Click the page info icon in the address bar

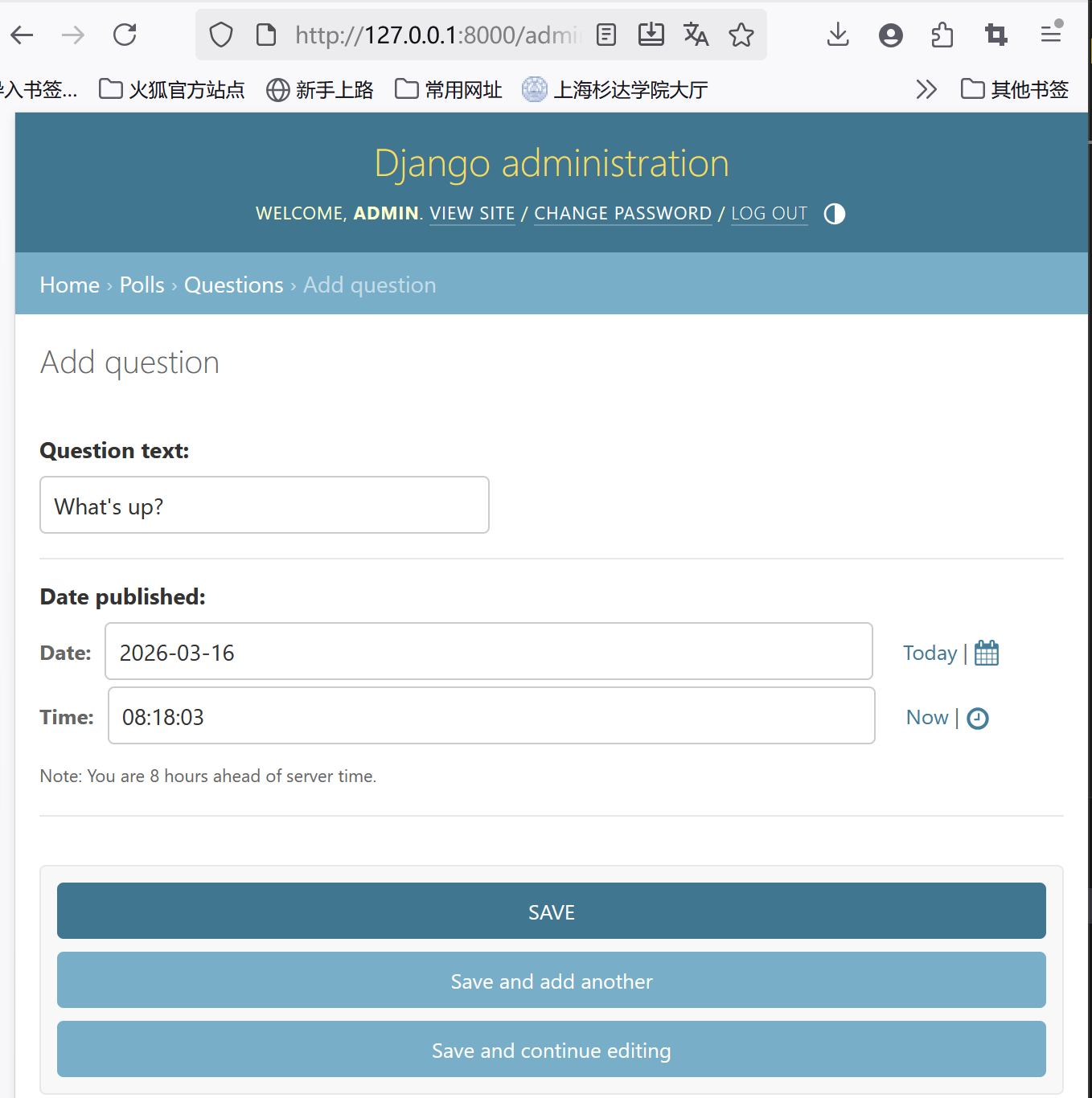pyautogui.click(x=266, y=35)
